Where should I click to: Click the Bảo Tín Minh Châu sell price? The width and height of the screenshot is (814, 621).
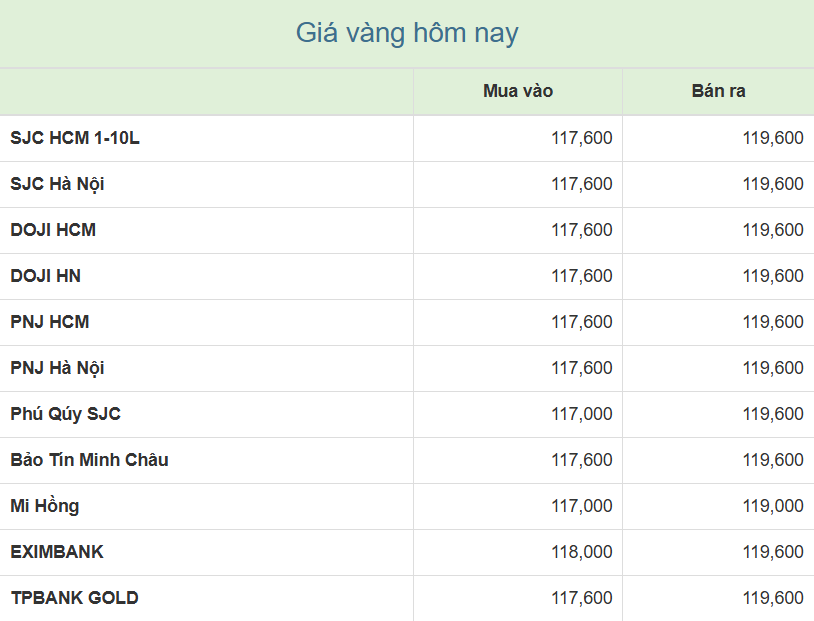[x=772, y=460]
